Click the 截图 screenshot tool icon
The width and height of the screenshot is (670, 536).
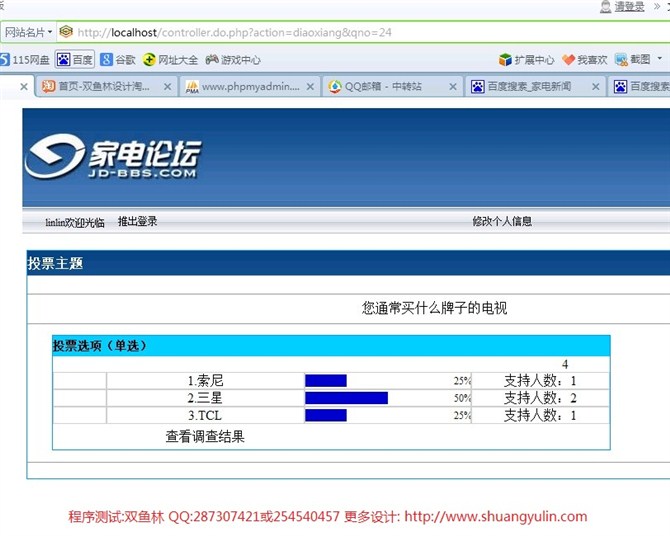point(622,60)
